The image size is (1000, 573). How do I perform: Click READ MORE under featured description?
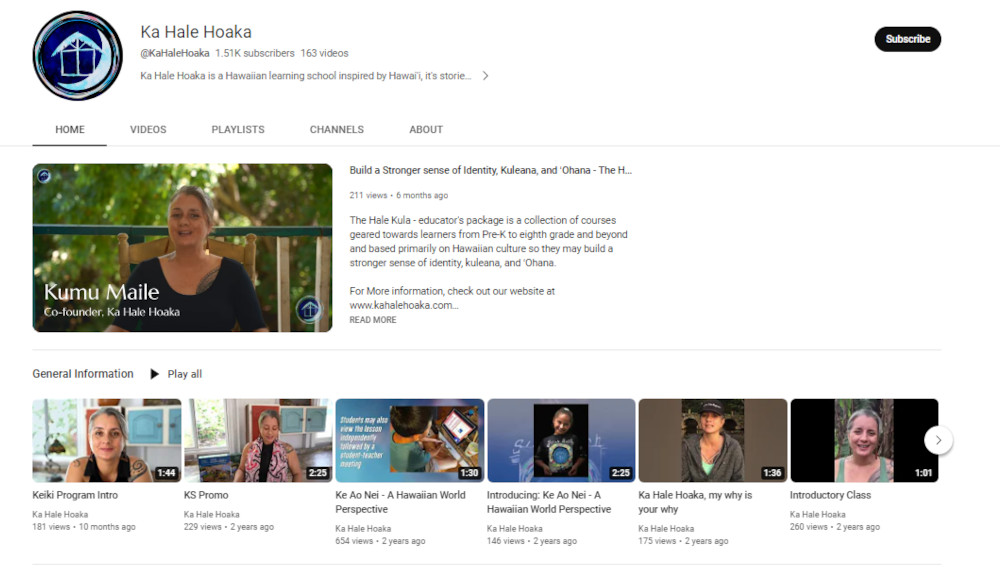pos(372,320)
